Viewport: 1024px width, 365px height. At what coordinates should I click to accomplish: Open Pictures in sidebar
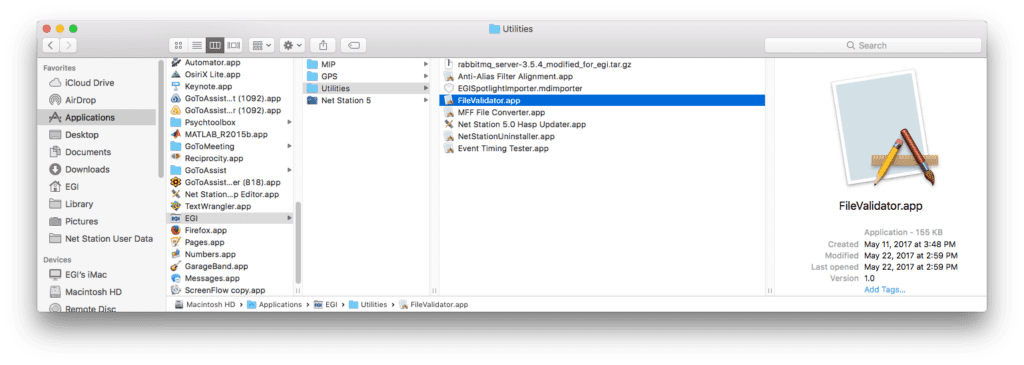coord(98,221)
